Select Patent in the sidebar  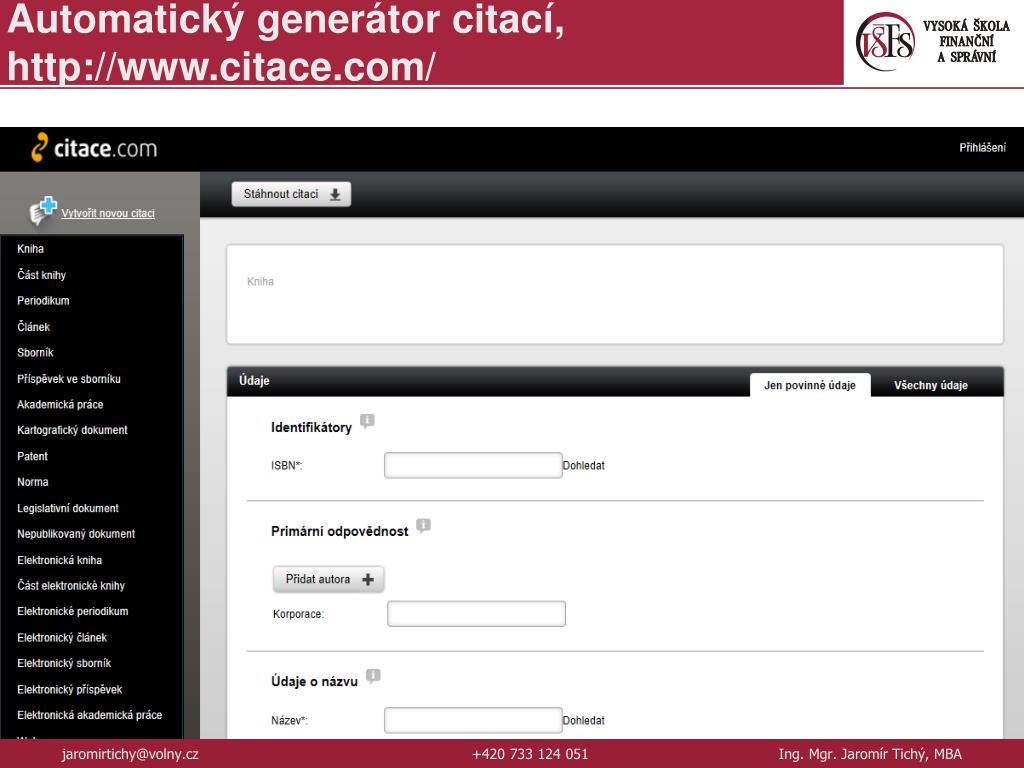click(33, 456)
